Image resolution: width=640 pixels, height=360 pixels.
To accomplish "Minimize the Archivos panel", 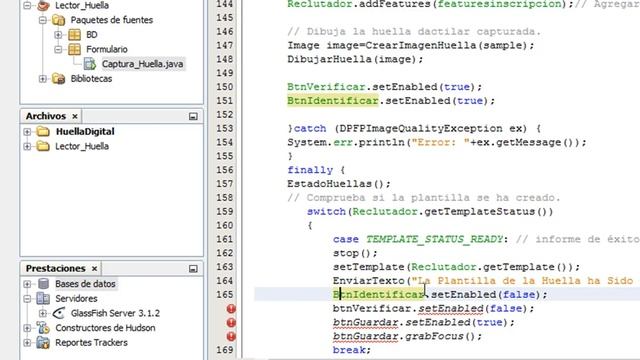I will coord(193,117).
